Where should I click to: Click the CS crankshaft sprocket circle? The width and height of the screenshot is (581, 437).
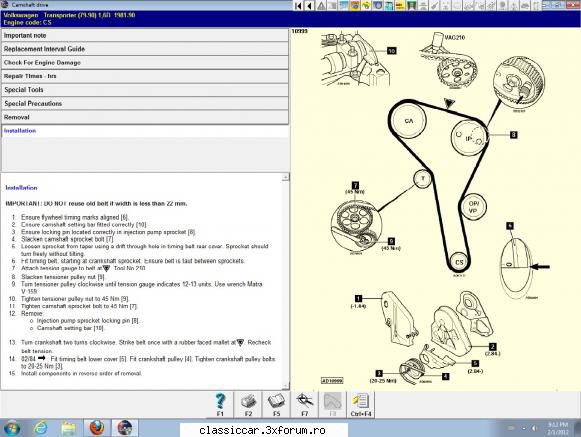459,262
